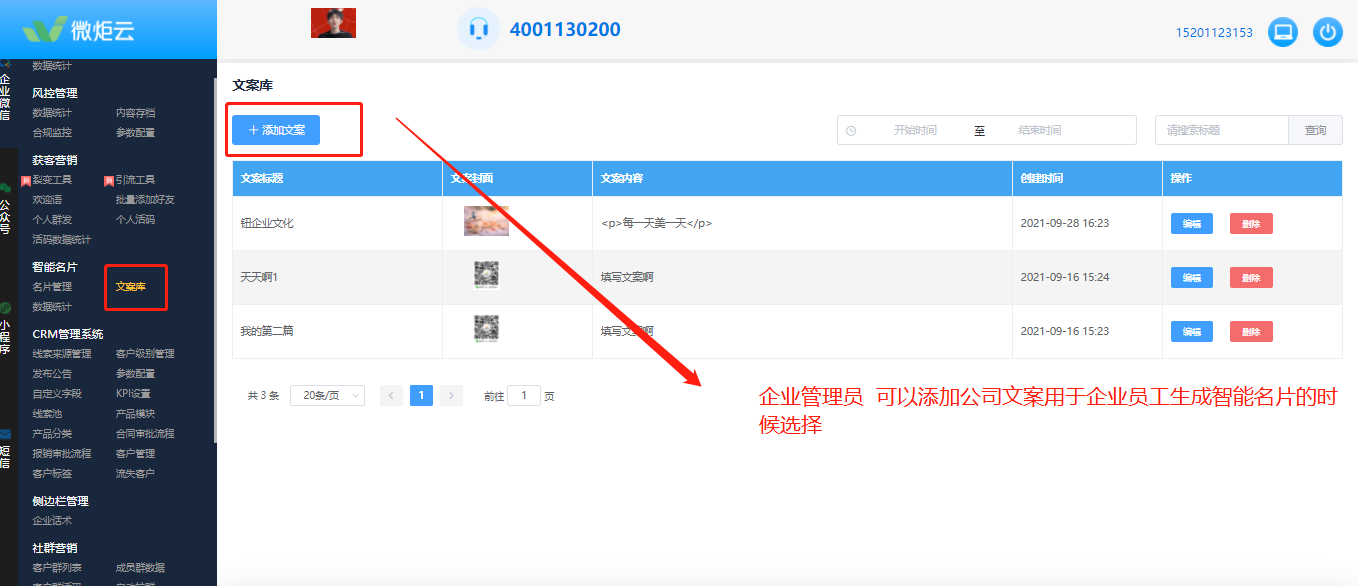Open 参数配置 under 风控管理

[x=135, y=132]
